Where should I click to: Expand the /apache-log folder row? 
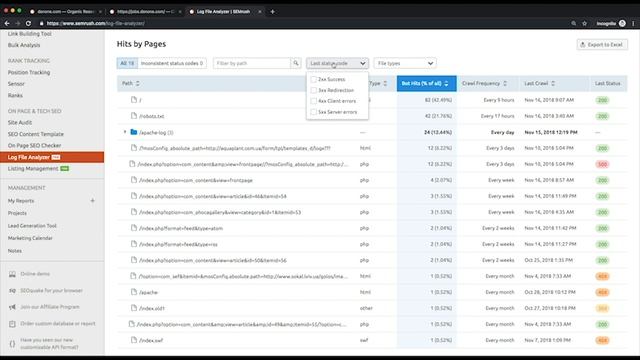pos(125,132)
